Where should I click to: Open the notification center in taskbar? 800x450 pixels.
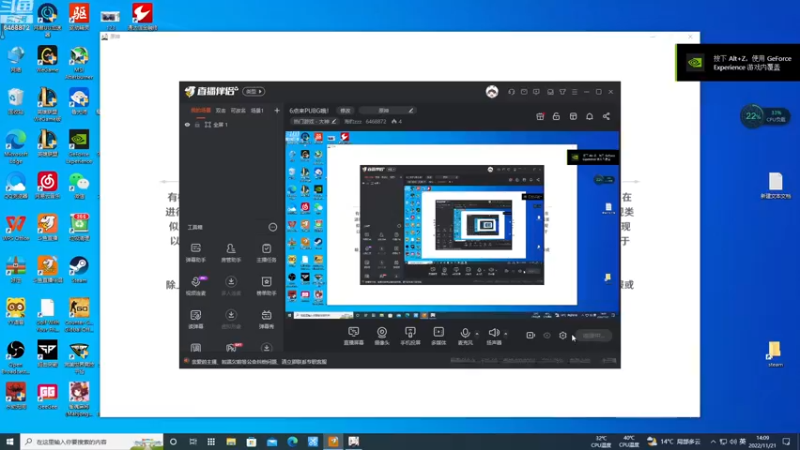[786, 441]
